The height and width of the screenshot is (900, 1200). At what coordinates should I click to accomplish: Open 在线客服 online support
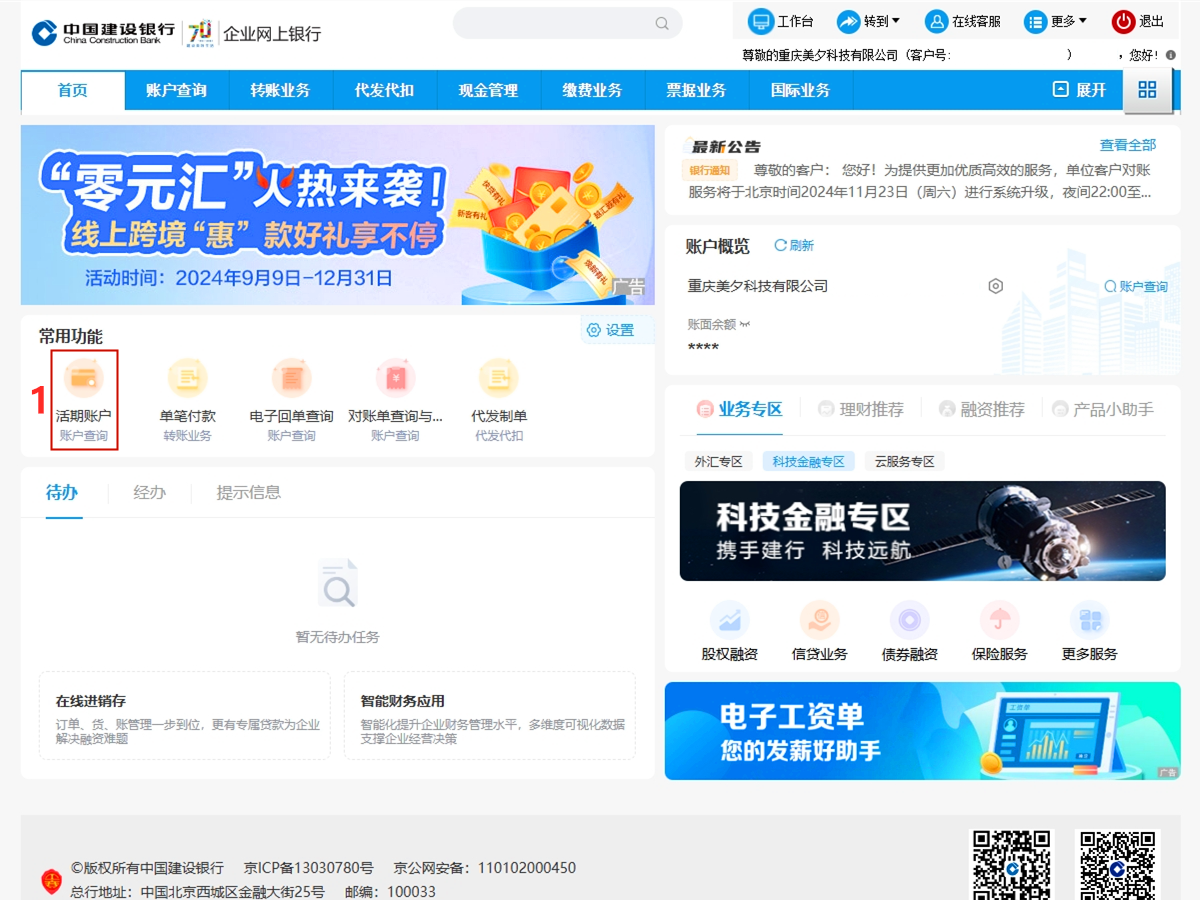point(963,21)
